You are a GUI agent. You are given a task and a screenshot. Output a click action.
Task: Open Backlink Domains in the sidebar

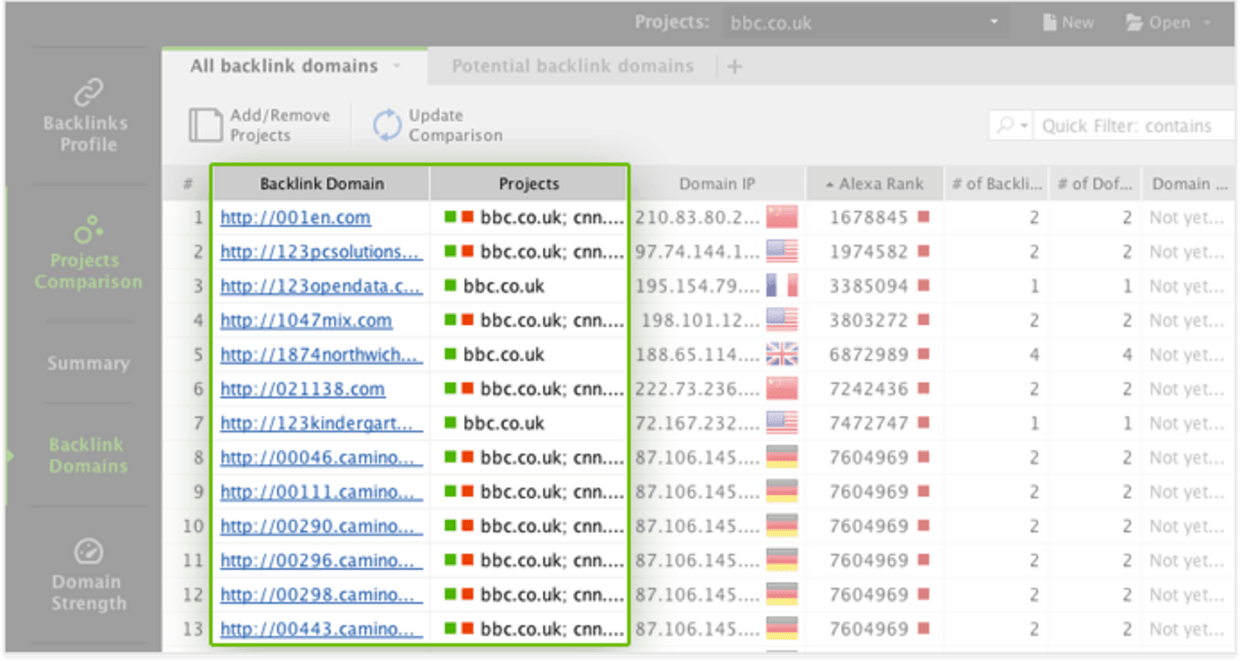click(88, 456)
